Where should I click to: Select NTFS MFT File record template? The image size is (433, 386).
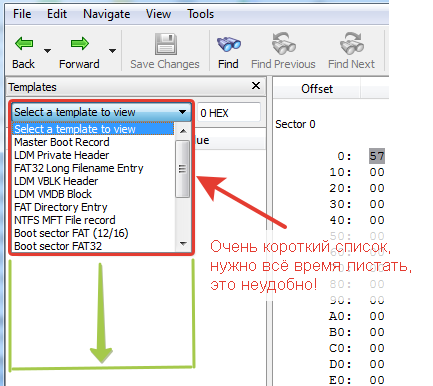click(x=93, y=220)
